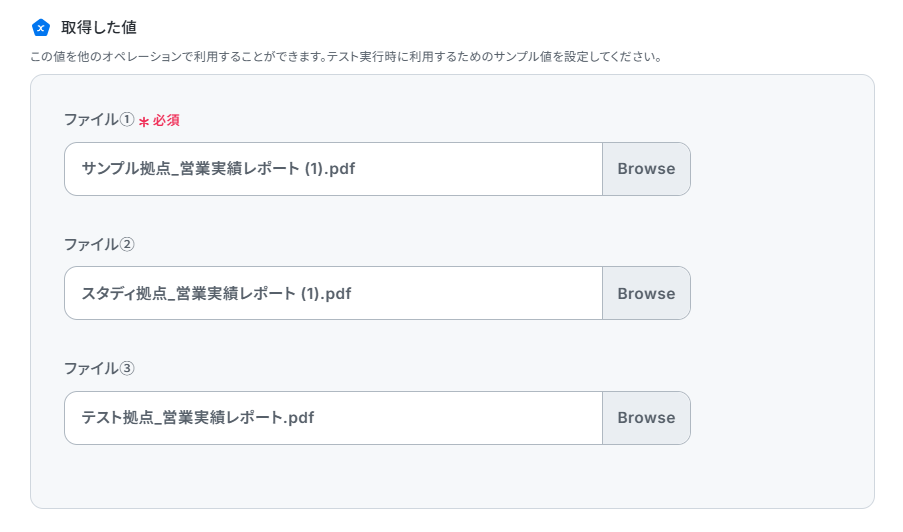Select the ファイル② file input field
The image size is (903, 532).
tap(333, 293)
